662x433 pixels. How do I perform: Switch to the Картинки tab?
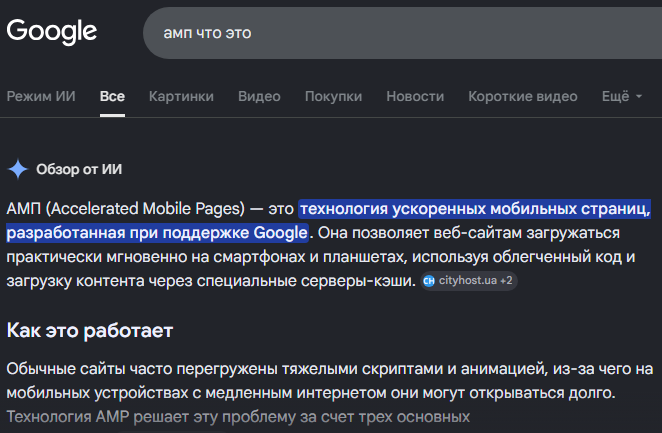coord(181,96)
